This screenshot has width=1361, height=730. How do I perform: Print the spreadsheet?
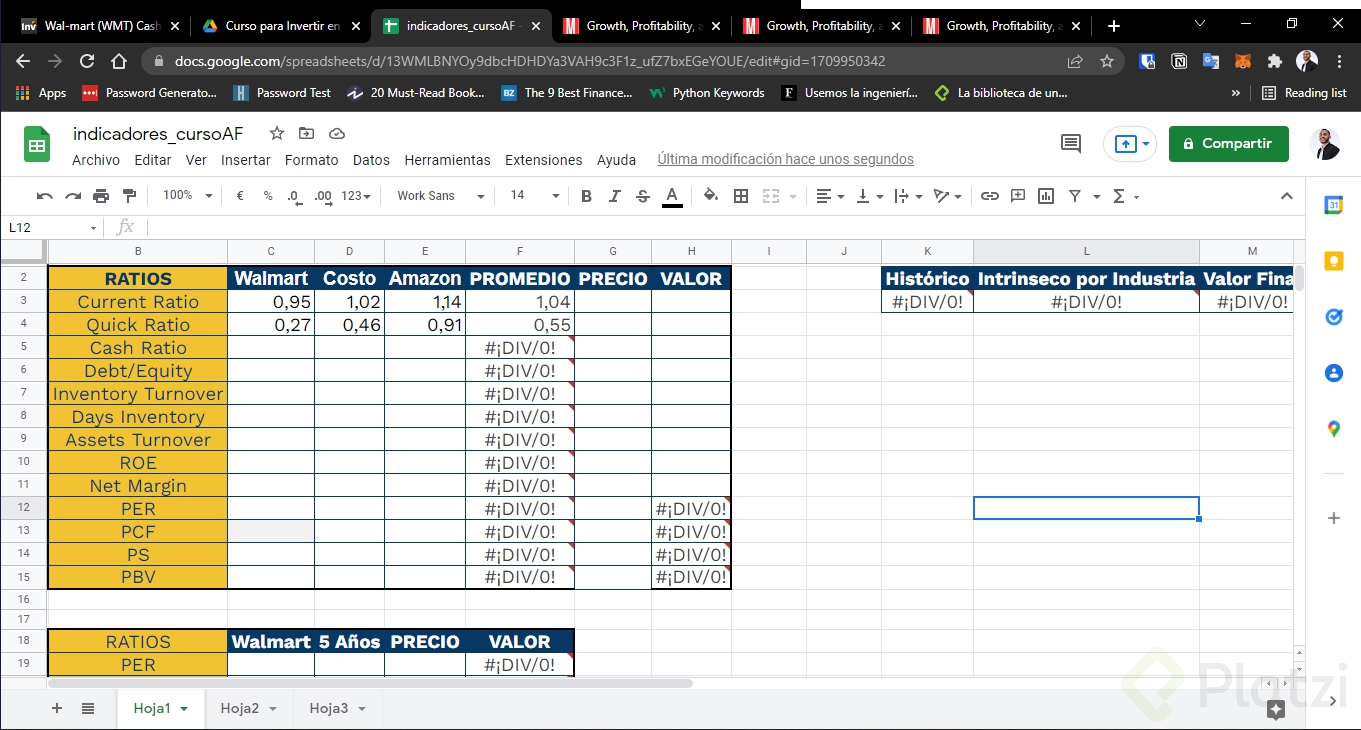click(101, 196)
